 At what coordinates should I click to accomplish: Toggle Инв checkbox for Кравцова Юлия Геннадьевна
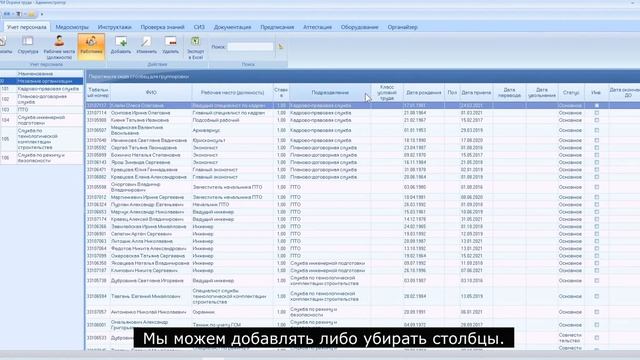tap(596, 170)
